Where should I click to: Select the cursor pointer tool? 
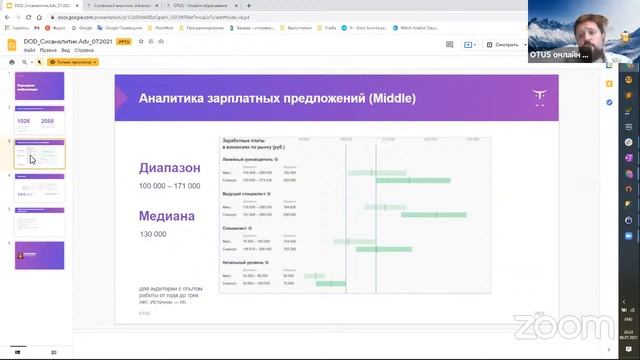tap(40, 62)
